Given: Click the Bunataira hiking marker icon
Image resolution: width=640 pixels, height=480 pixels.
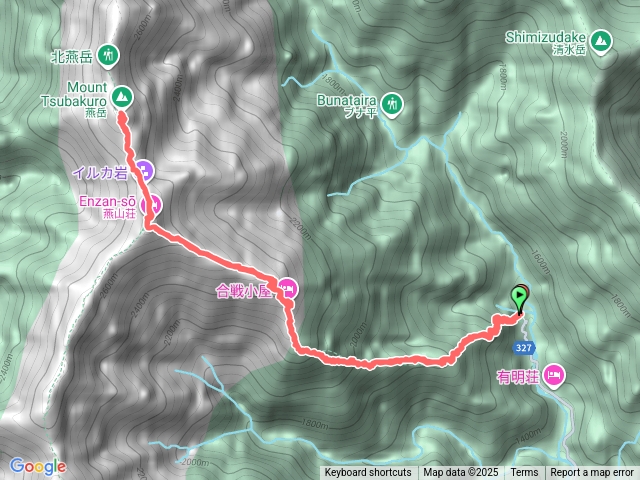Looking at the screenshot, I should pyautogui.click(x=392, y=105).
